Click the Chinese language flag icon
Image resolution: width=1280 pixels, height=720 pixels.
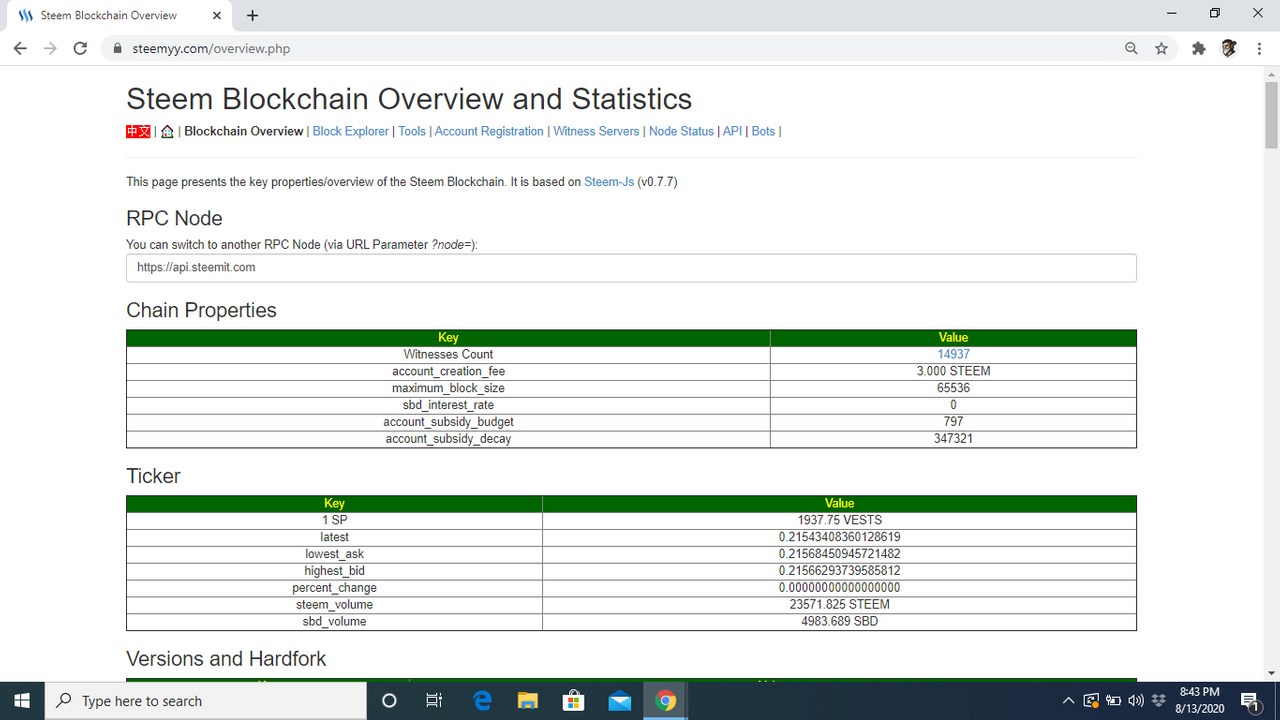(138, 131)
